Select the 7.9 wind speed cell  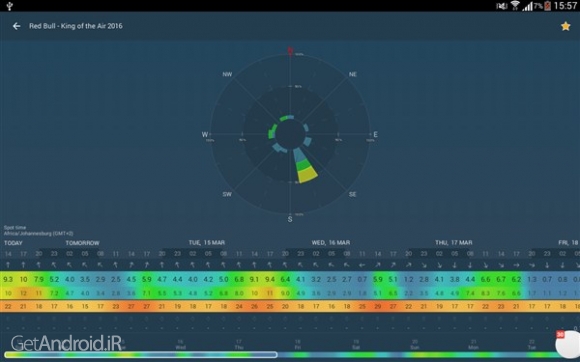click(x=39, y=279)
